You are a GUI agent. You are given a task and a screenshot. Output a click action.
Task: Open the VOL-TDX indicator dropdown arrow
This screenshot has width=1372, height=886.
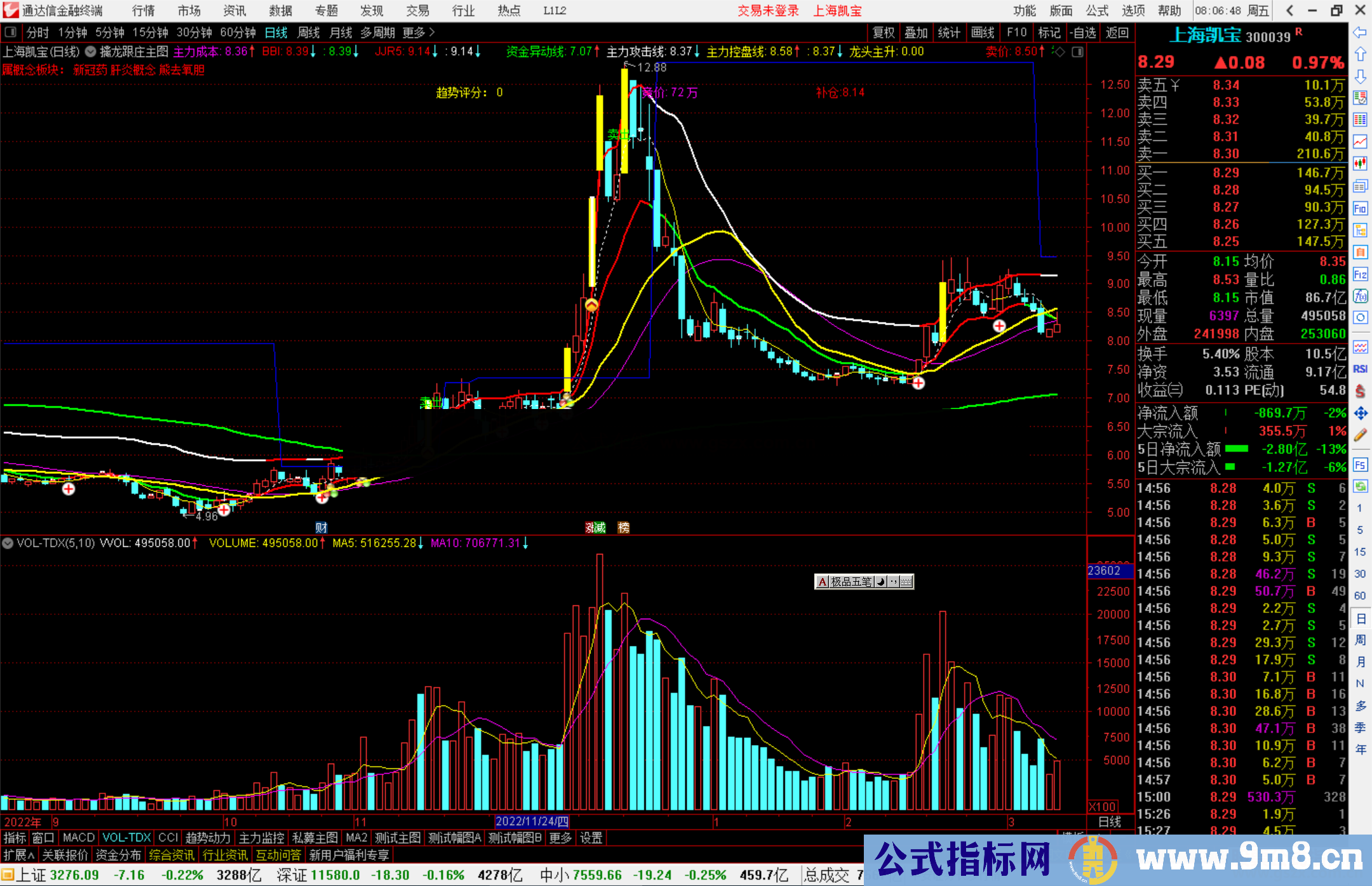click(8, 543)
